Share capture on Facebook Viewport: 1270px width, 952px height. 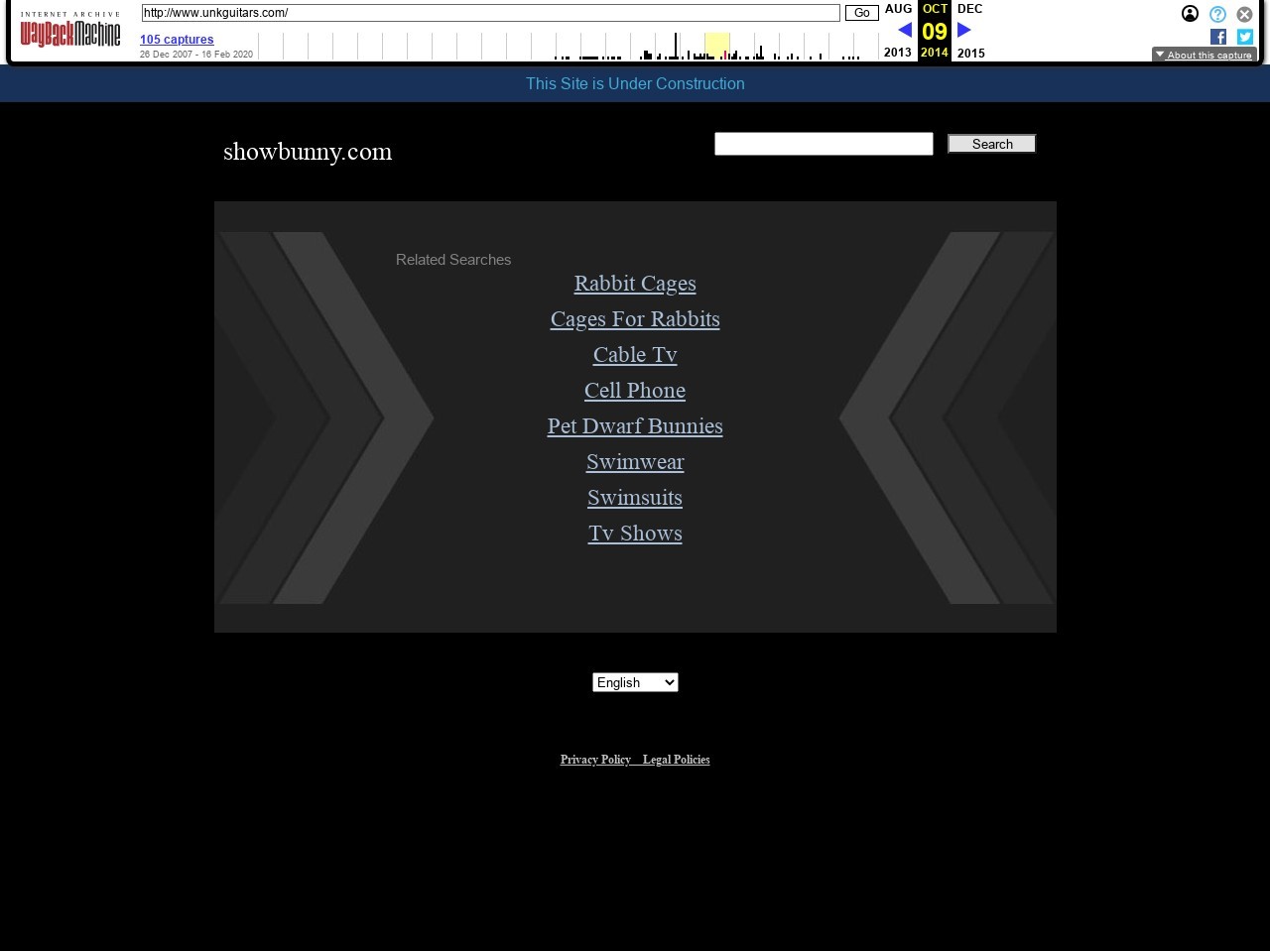[x=1218, y=37]
